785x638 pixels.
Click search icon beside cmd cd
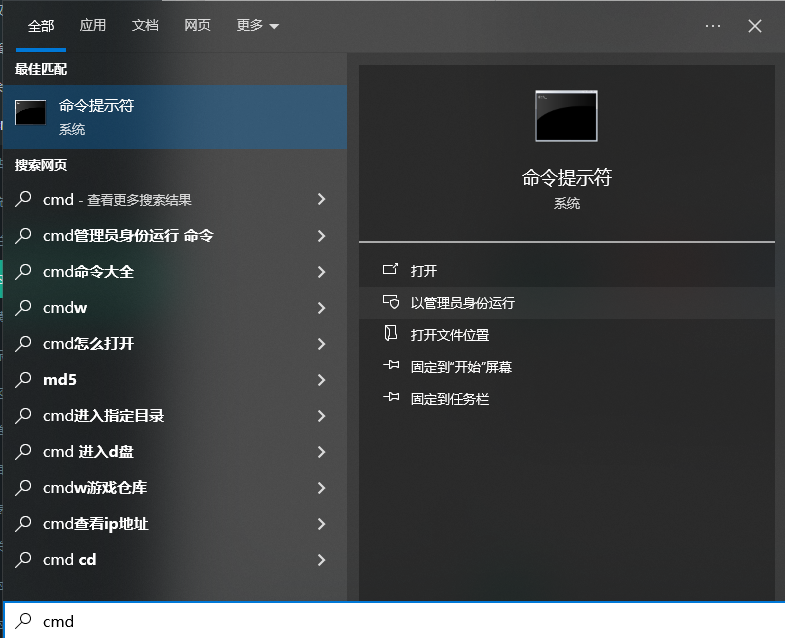coord(23,560)
